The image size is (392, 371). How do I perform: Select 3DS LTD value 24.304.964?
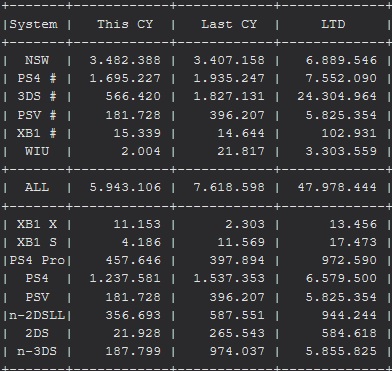[x=337, y=96]
